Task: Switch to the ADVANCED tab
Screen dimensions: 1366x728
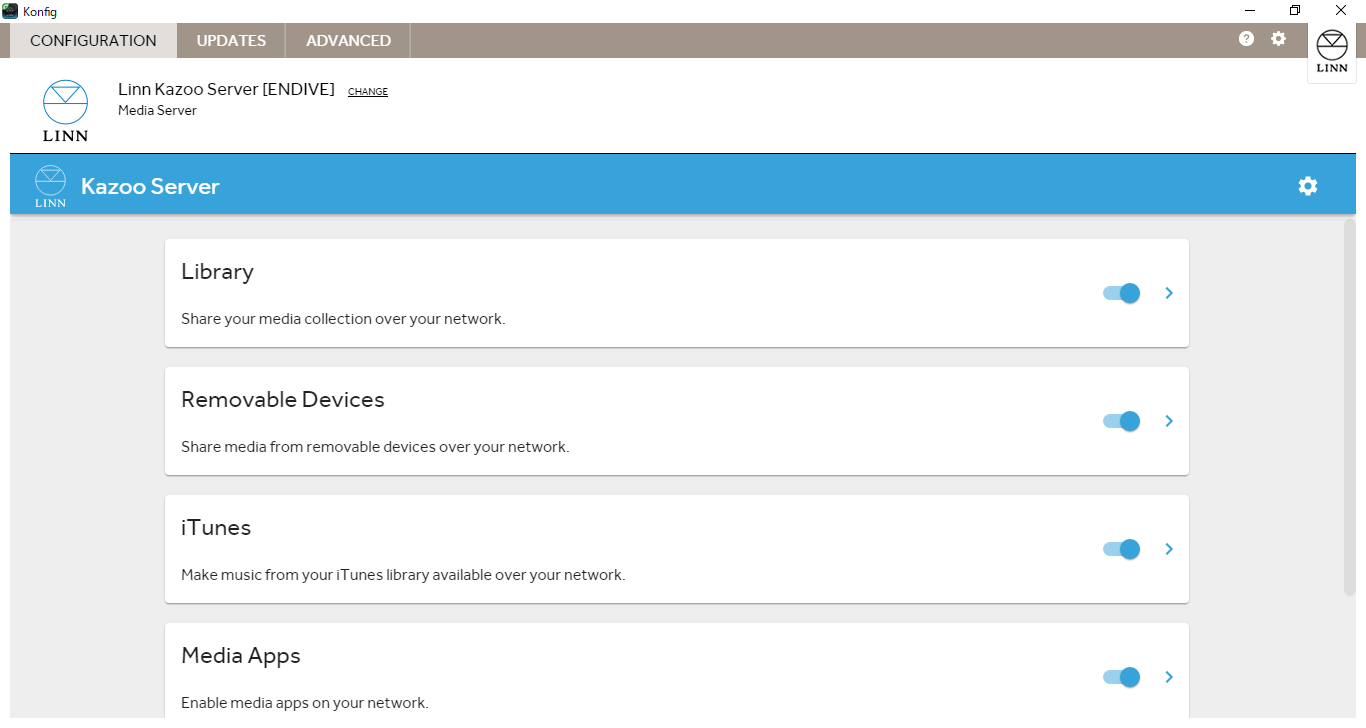Action: point(348,41)
